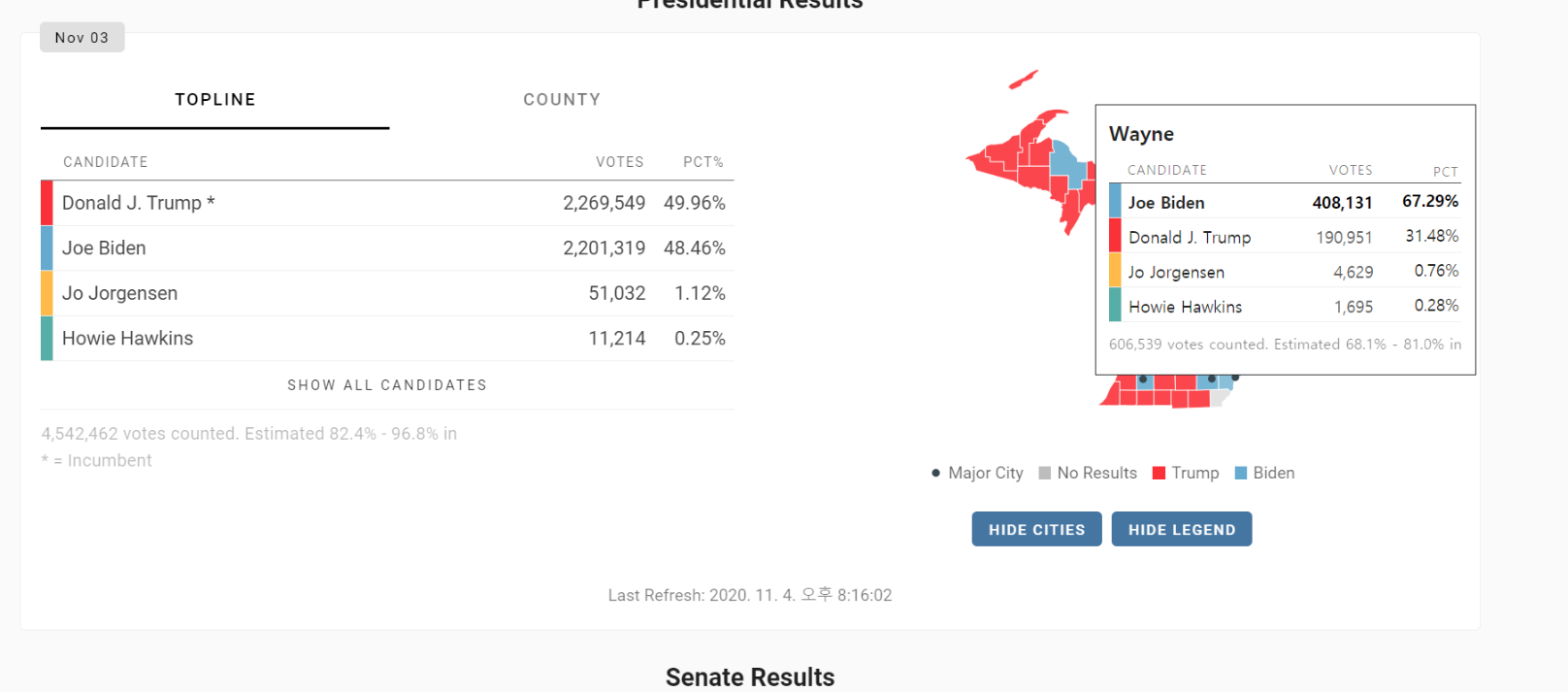Click the red Trump legend square
Screen dimensions: 1568x692
pyautogui.click(x=1159, y=474)
